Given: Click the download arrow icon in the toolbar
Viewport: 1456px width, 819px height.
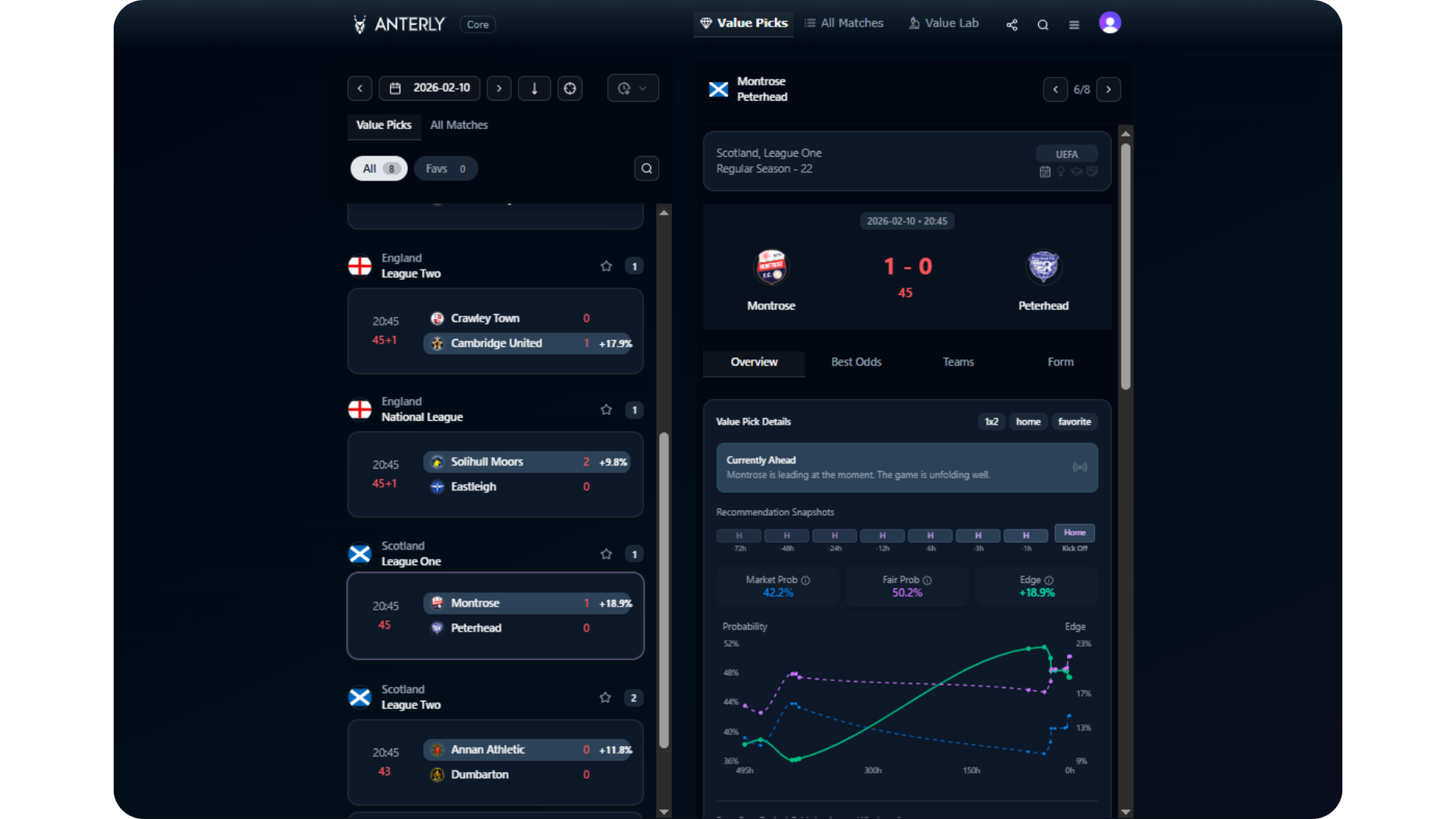Looking at the screenshot, I should click(x=535, y=88).
